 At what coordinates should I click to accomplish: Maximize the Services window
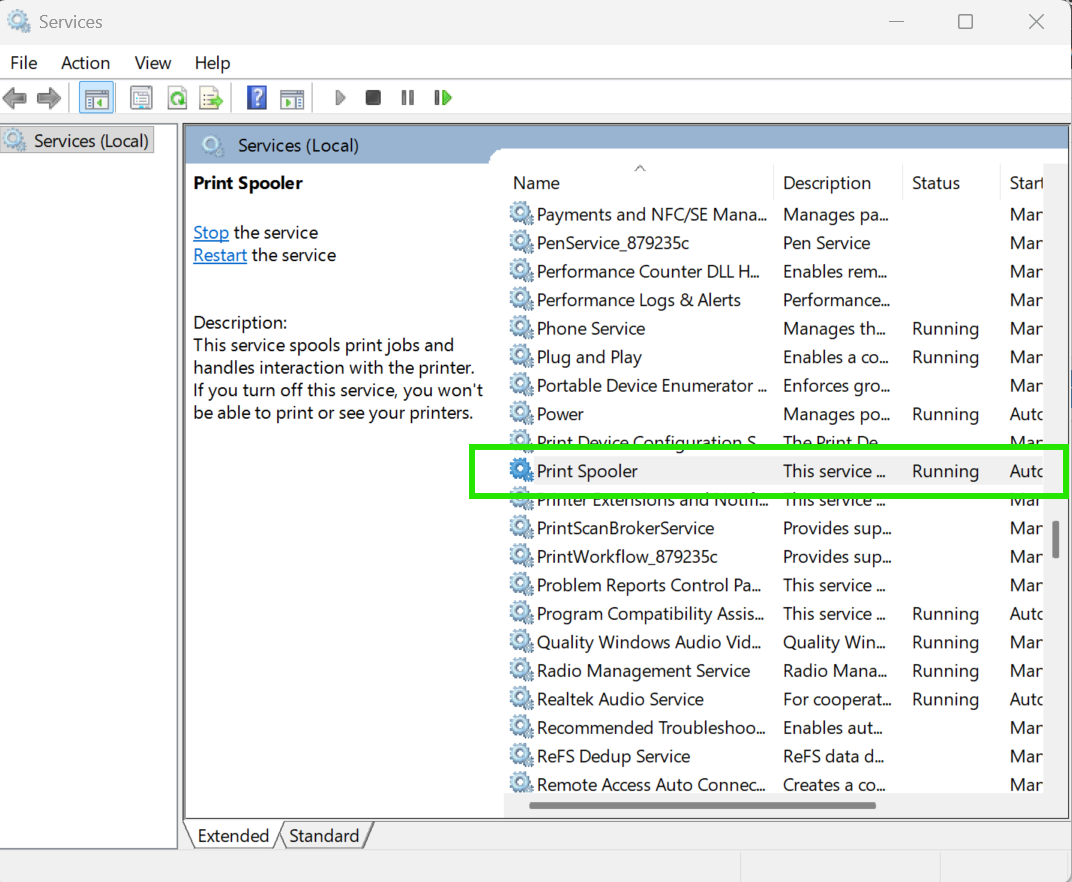point(965,22)
